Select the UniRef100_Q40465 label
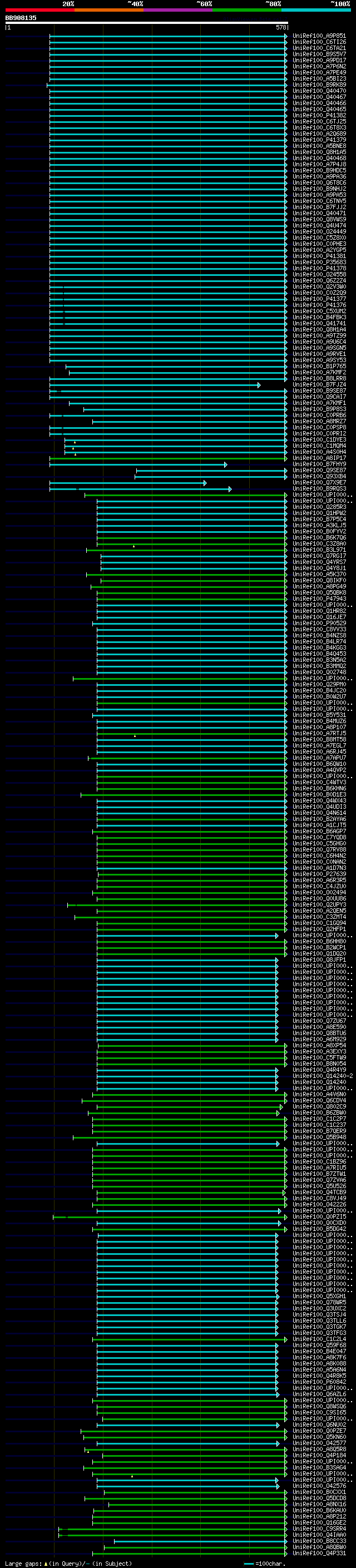Viewport: 356px width, 1568px height. (x=319, y=109)
